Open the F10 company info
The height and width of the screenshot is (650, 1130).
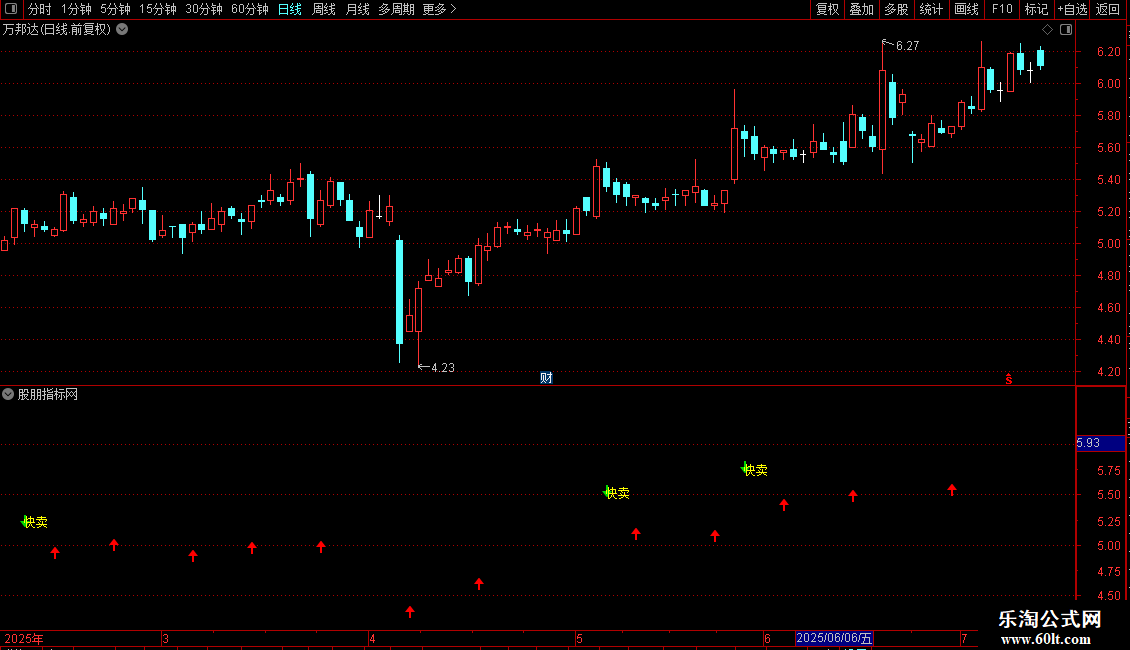click(1002, 9)
